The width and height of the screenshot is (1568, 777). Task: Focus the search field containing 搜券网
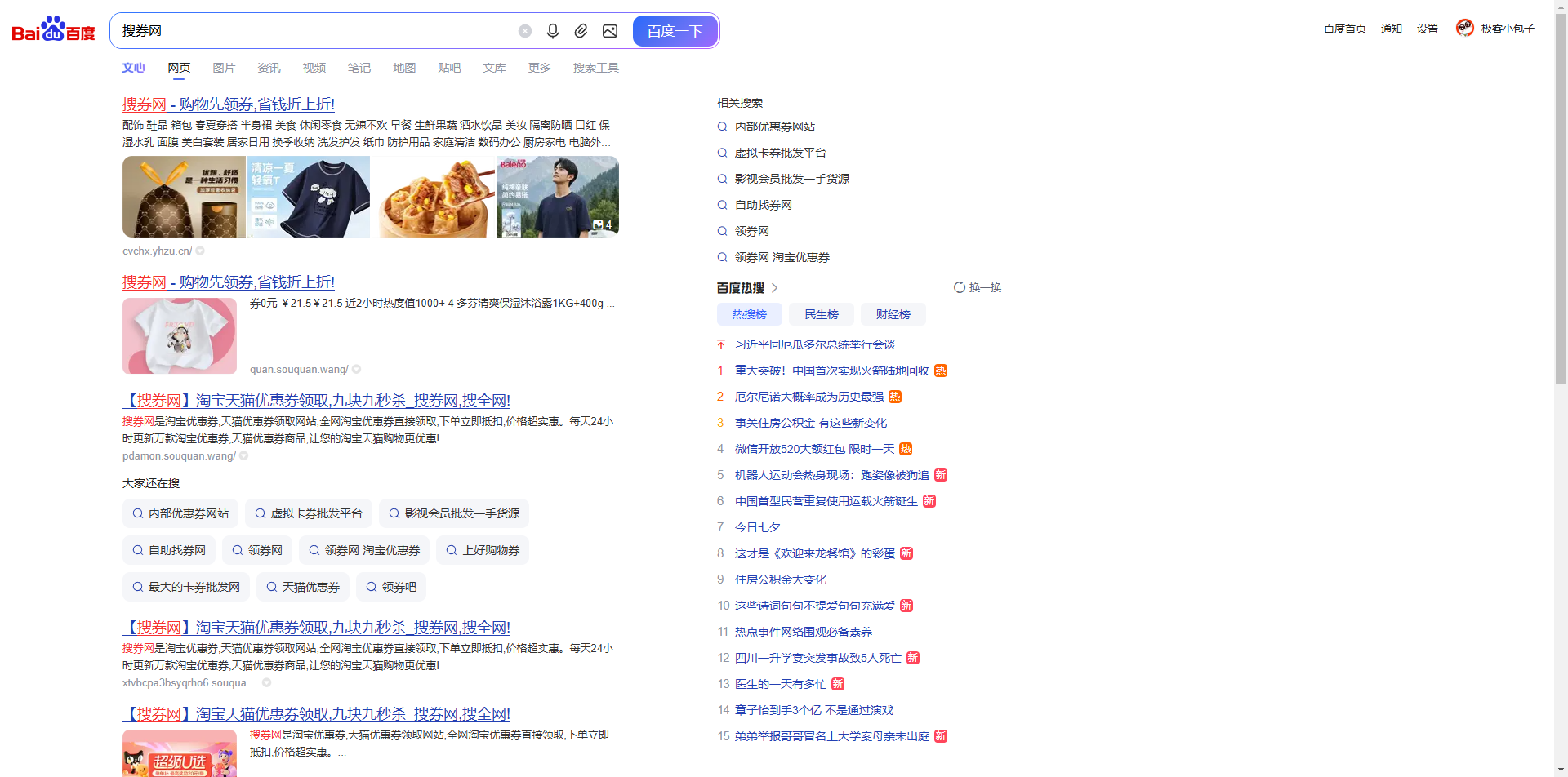(314, 31)
